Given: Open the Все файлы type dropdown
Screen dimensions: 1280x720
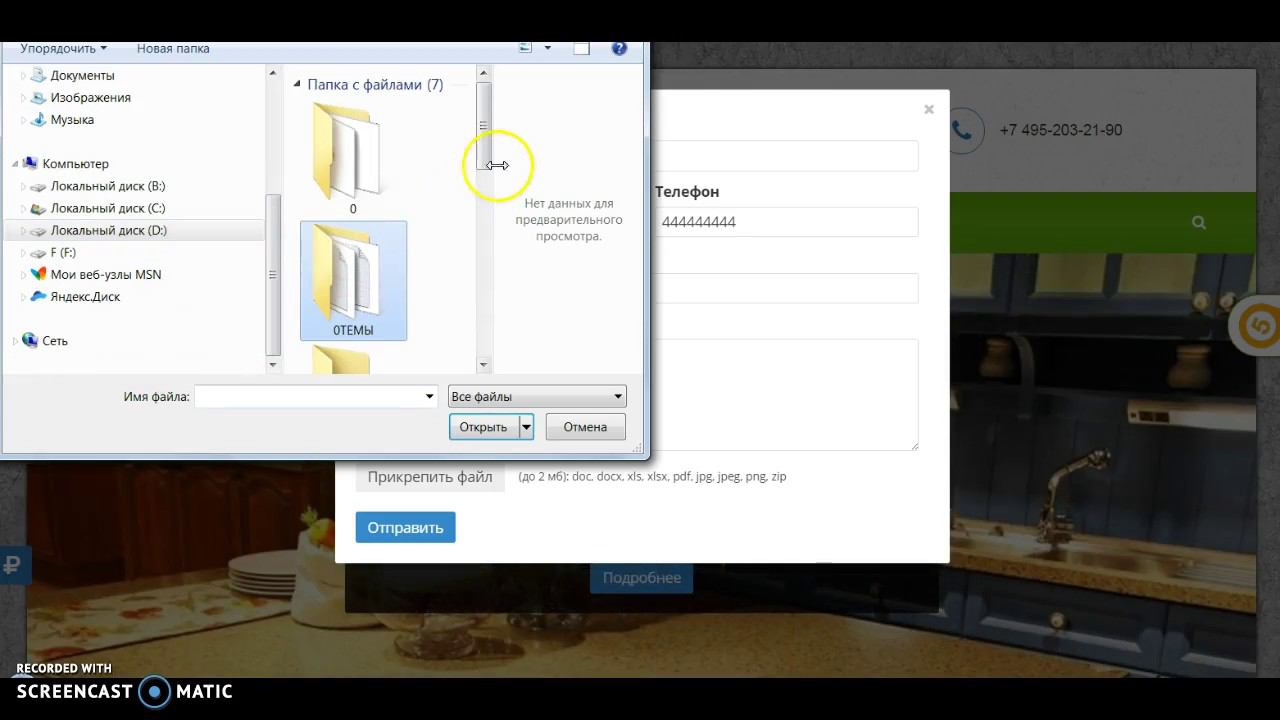Looking at the screenshot, I should pos(537,397).
